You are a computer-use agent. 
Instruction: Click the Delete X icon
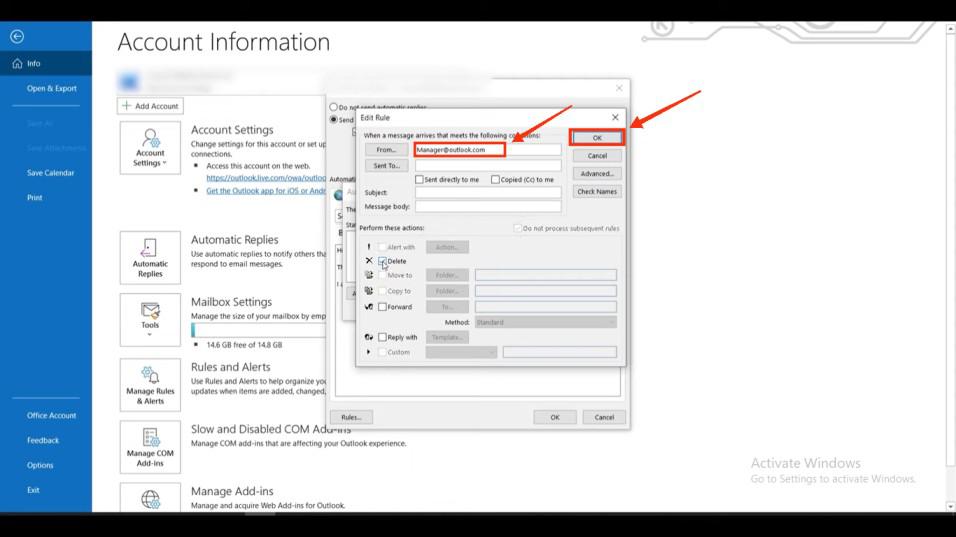point(369,261)
